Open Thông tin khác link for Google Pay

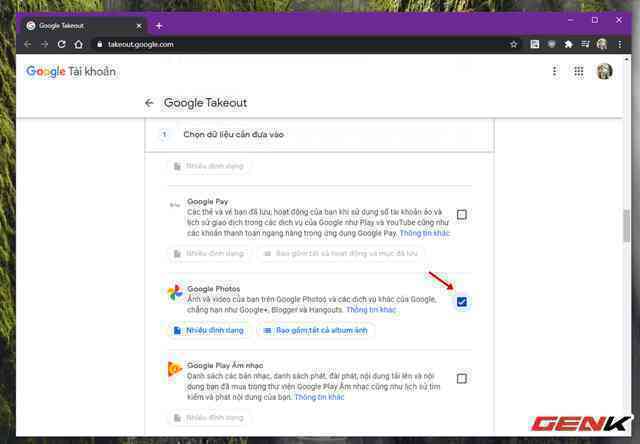[x=424, y=233]
